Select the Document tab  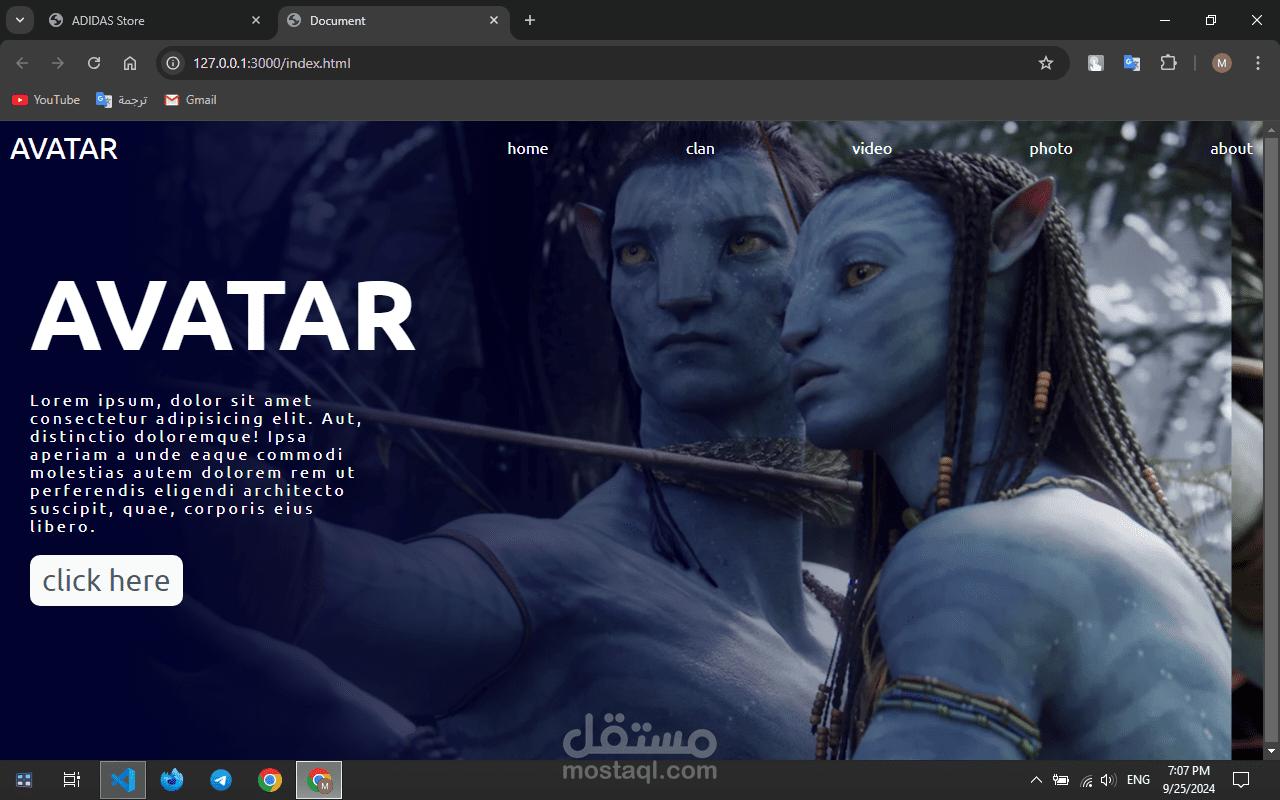pyautogui.click(x=393, y=20)
